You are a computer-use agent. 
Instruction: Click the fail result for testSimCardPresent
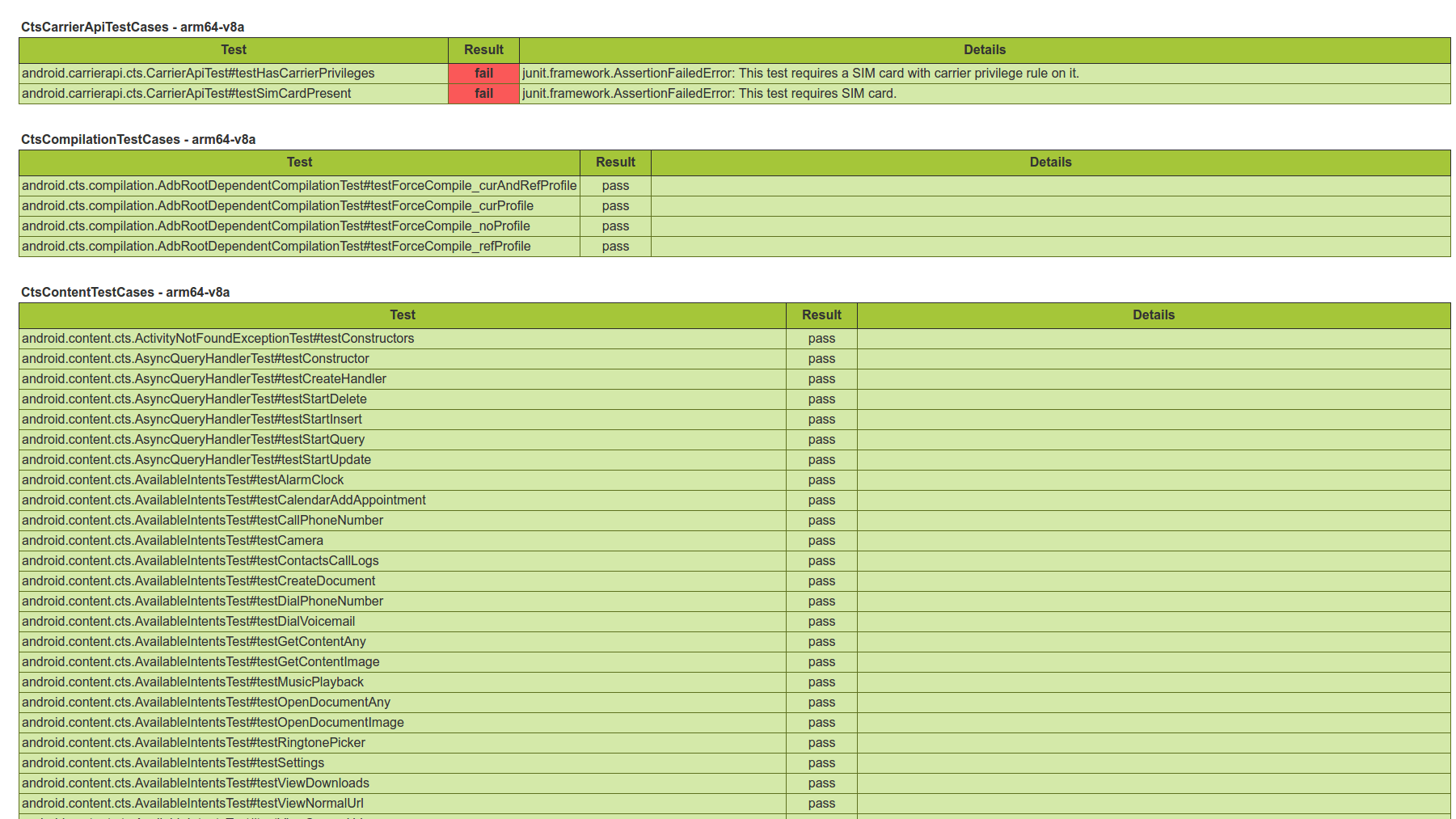(483, 93)
